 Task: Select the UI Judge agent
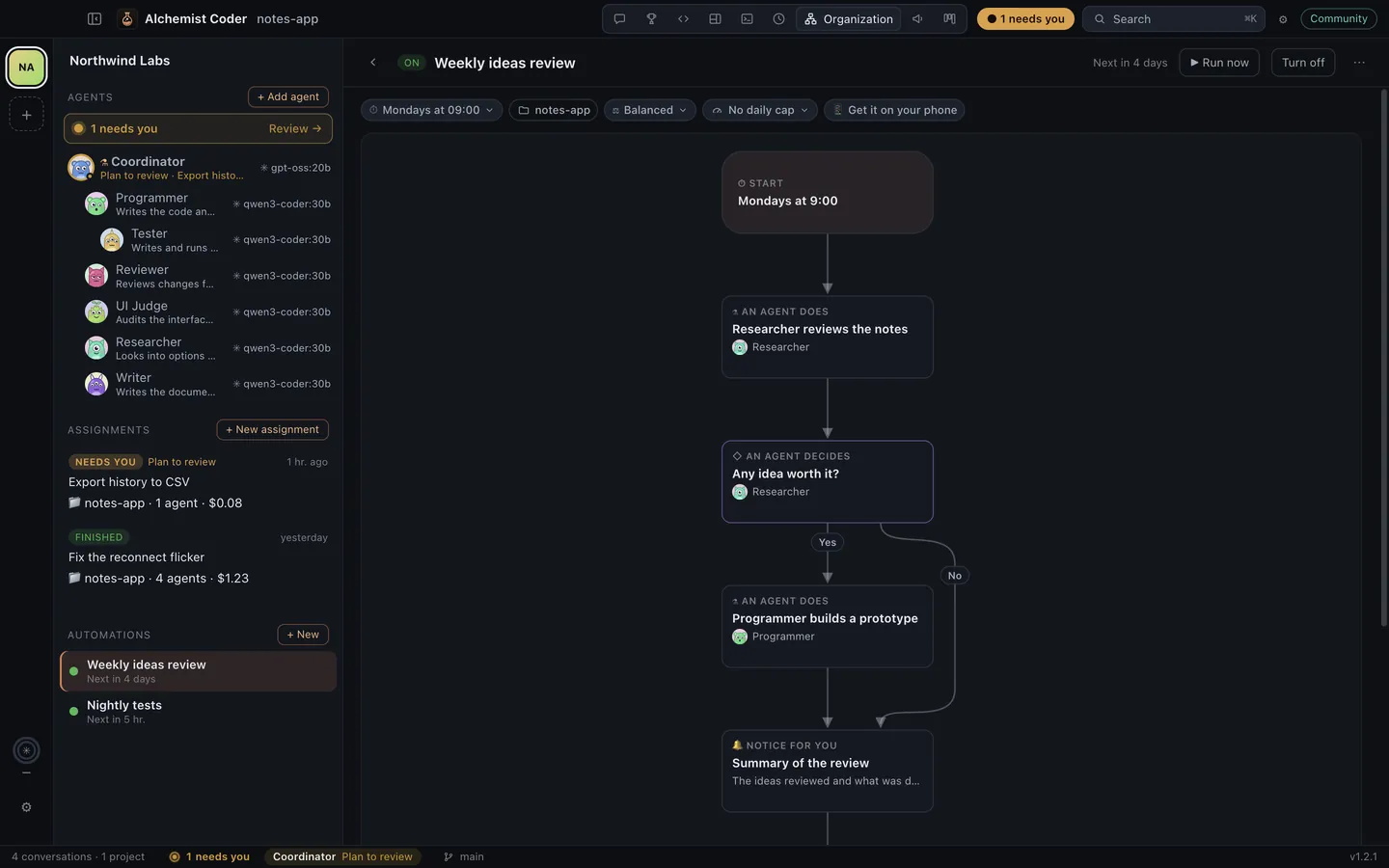coord(206,312)
